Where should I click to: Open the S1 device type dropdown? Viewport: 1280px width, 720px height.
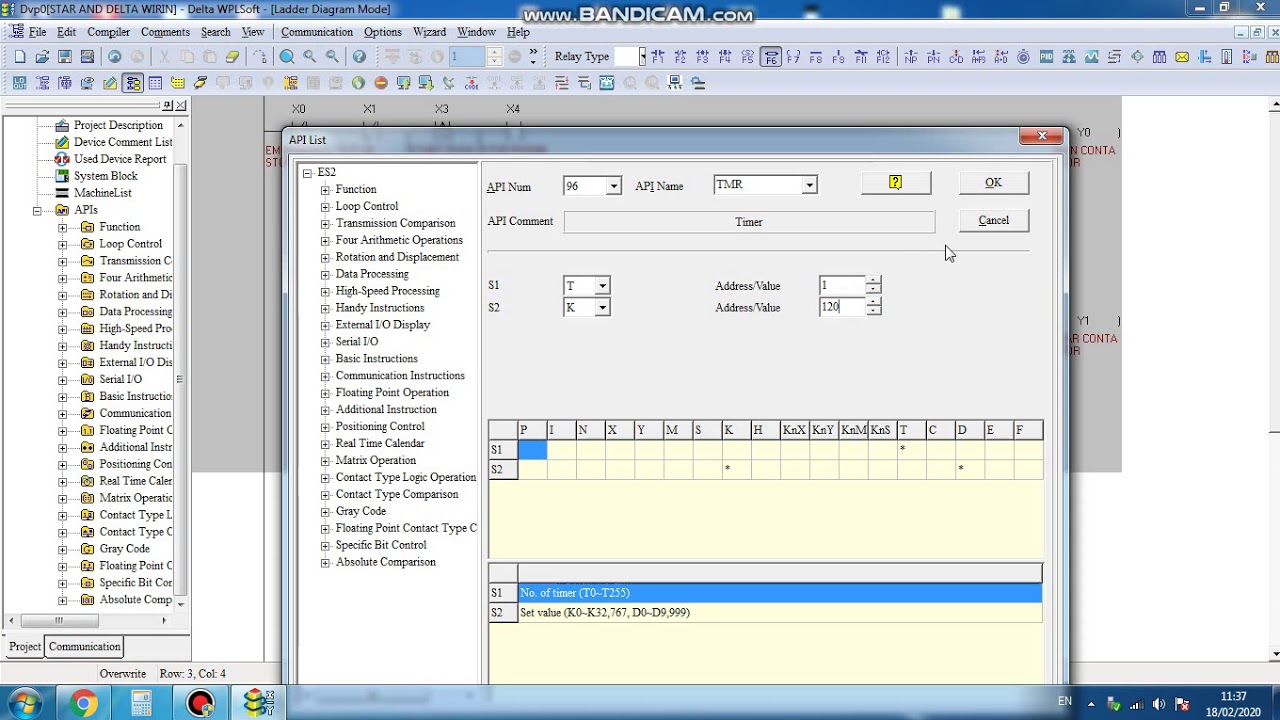[602, 286]
